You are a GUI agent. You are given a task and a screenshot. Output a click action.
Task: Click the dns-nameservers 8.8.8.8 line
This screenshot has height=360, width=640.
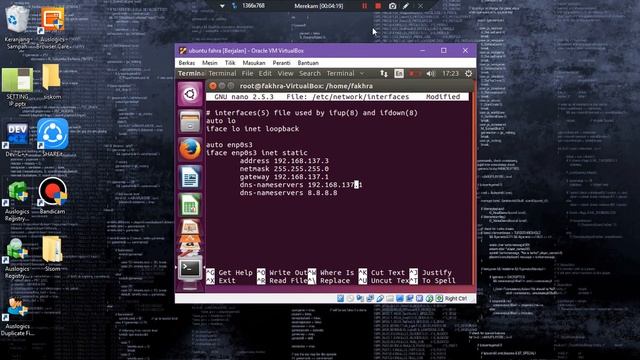point(289,193)
